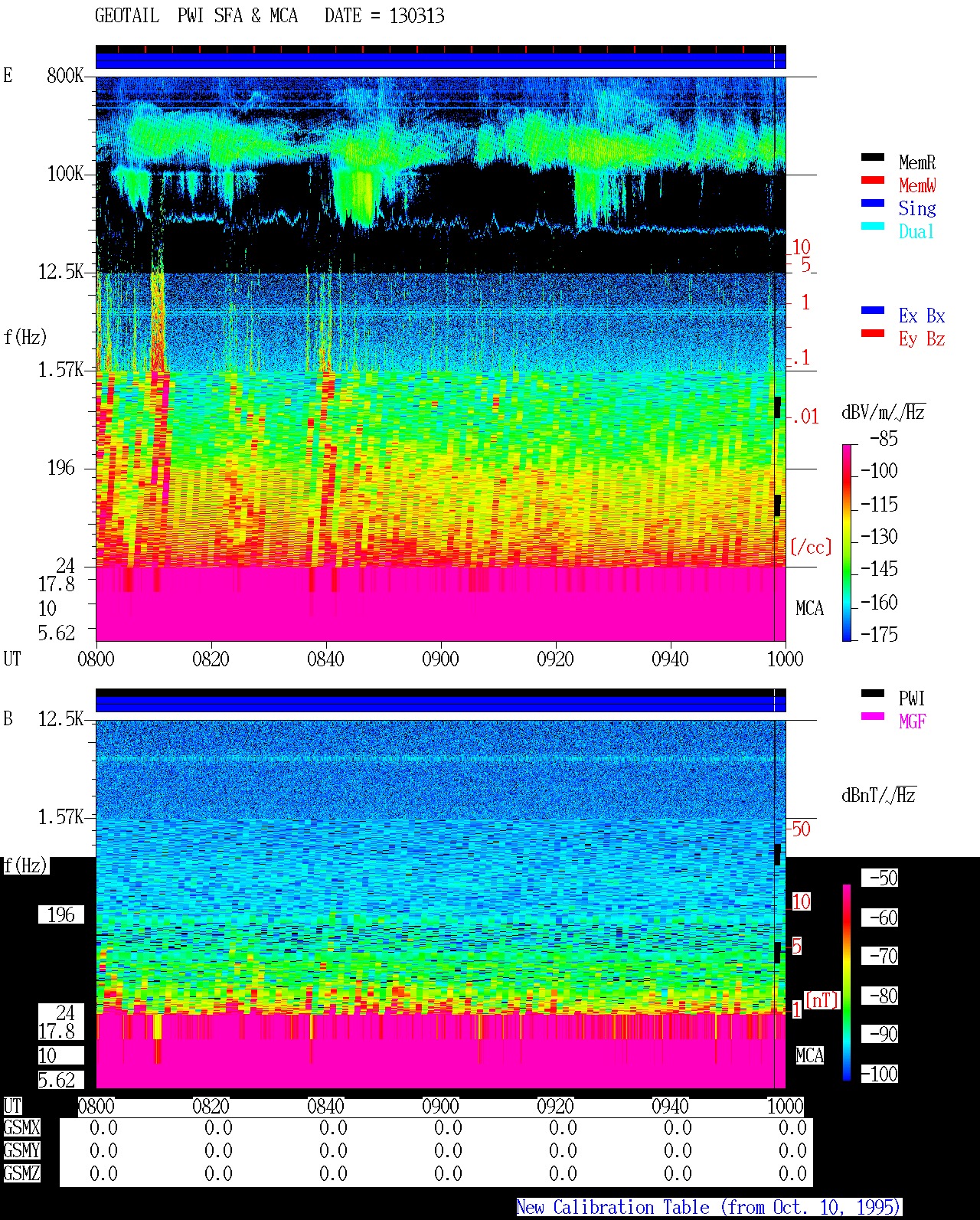Click the New Calibration Table link

point(709,1207)
